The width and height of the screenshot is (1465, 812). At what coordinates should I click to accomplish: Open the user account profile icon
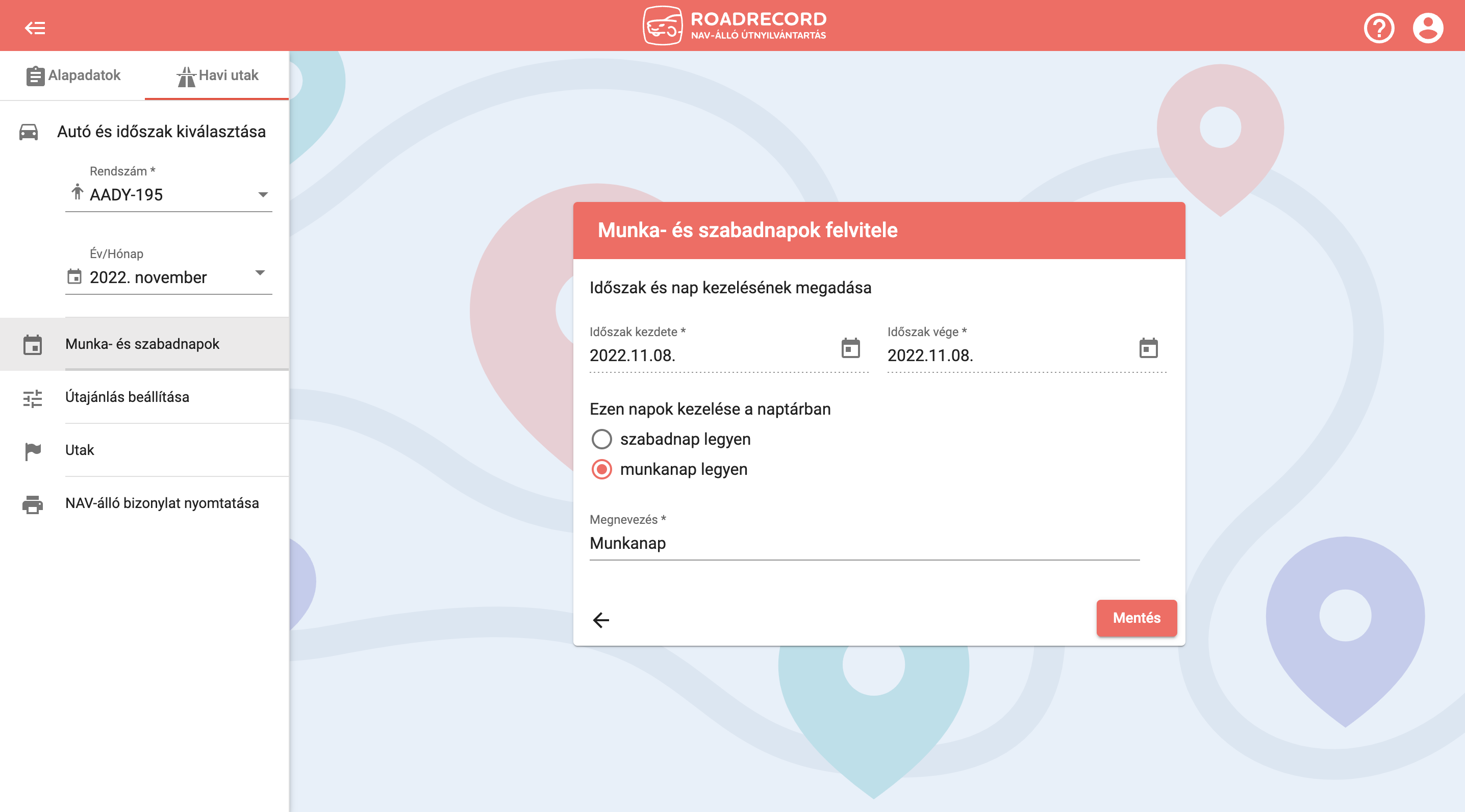pyautogui.click(x=1427, y=28)
